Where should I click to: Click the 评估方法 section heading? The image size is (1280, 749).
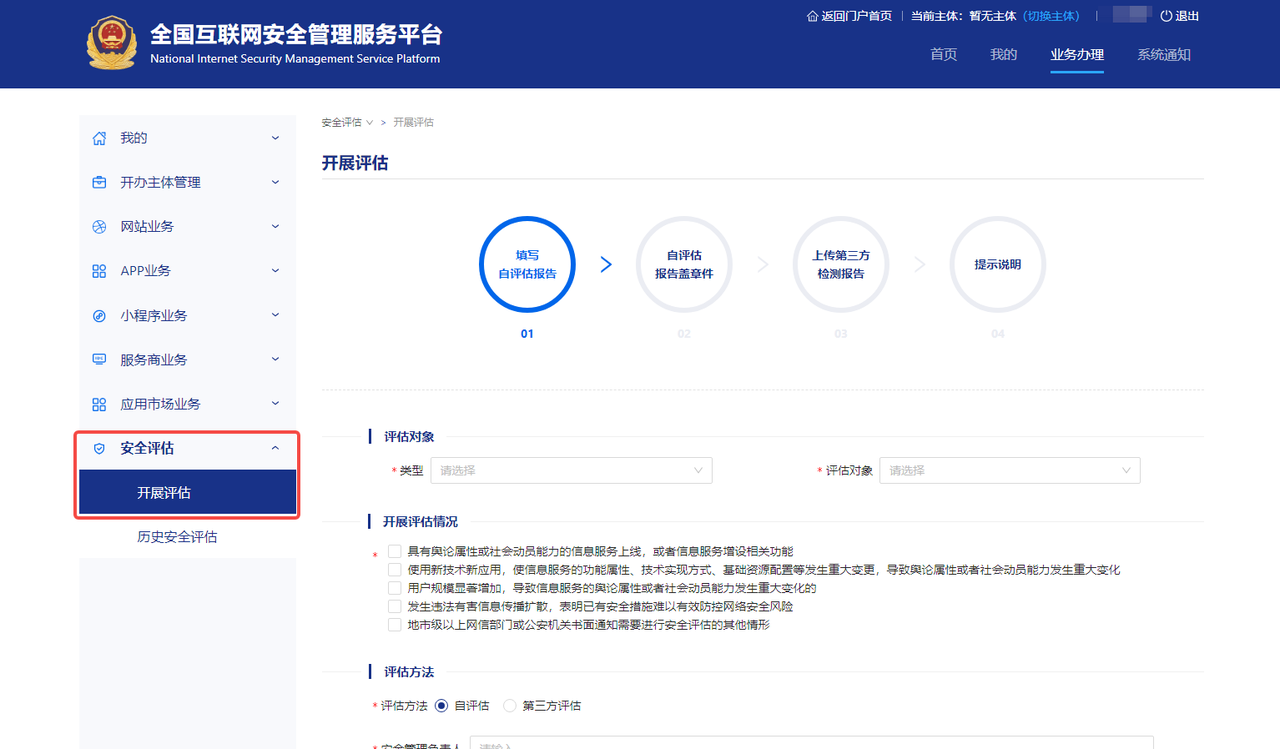409,672
